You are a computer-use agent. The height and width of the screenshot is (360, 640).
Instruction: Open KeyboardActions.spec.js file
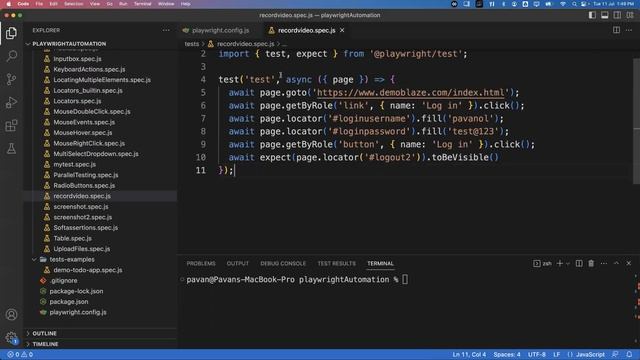click(x=89, y=69)
